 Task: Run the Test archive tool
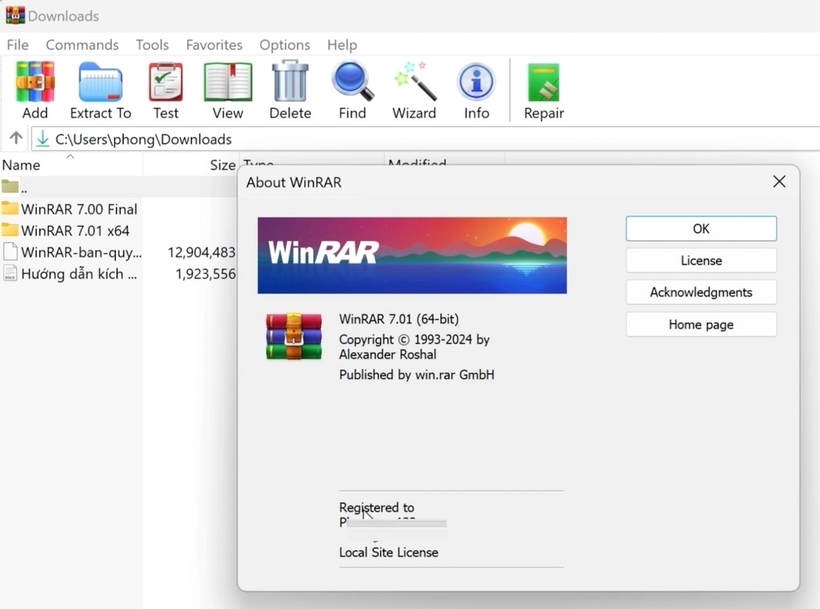pyautogui.click(x=166, y=90)
